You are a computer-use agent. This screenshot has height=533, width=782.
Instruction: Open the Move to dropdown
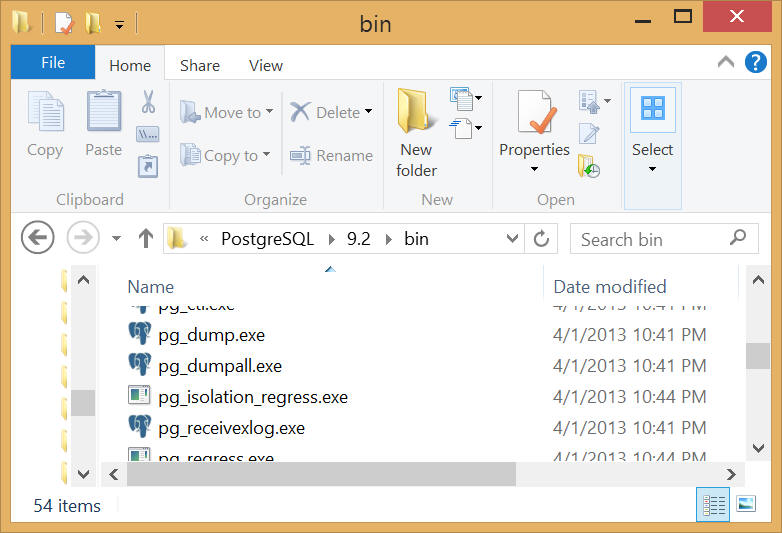(226, 112)
